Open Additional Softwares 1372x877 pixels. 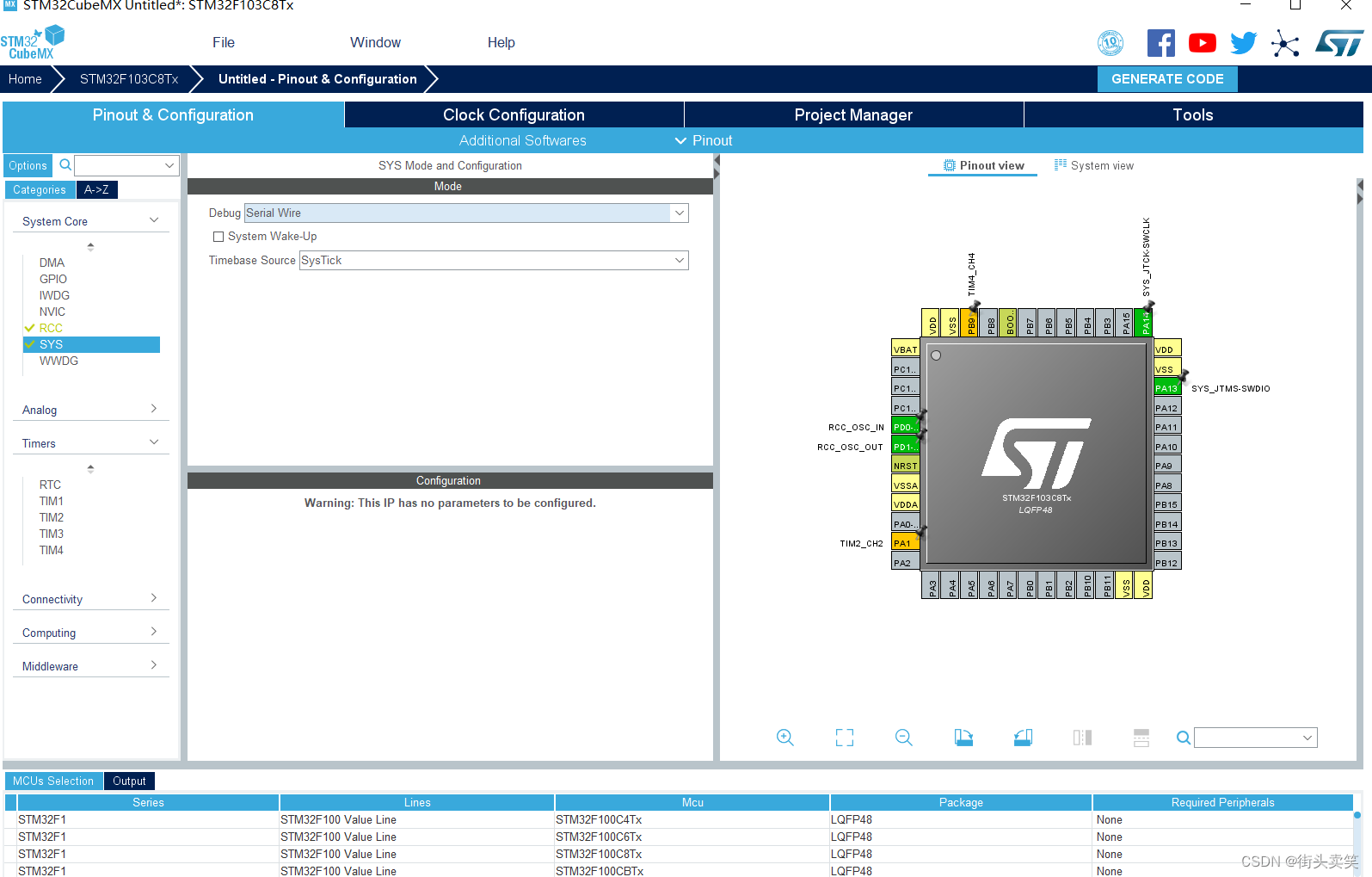(x=523, y=140)
